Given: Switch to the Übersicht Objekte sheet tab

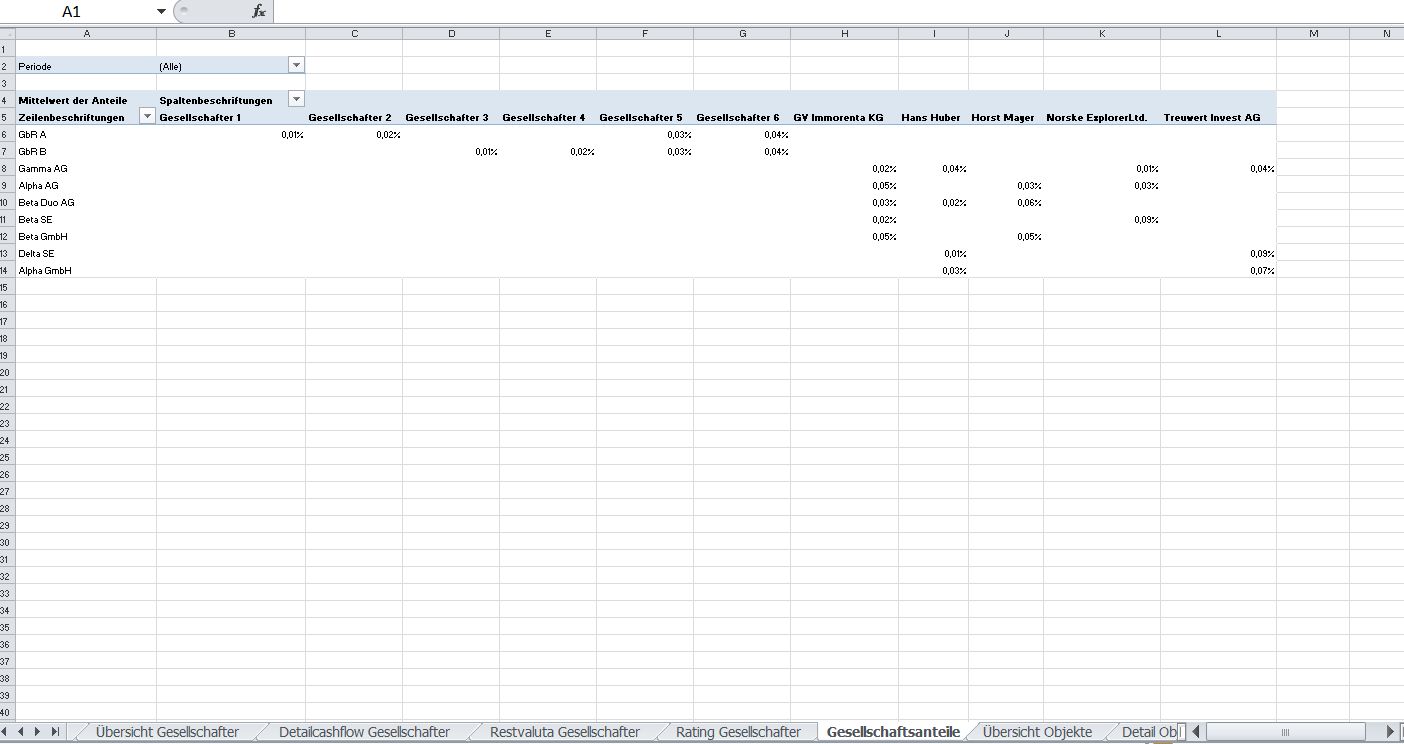Looking at the screenshot, I should tap(1037, 732).
